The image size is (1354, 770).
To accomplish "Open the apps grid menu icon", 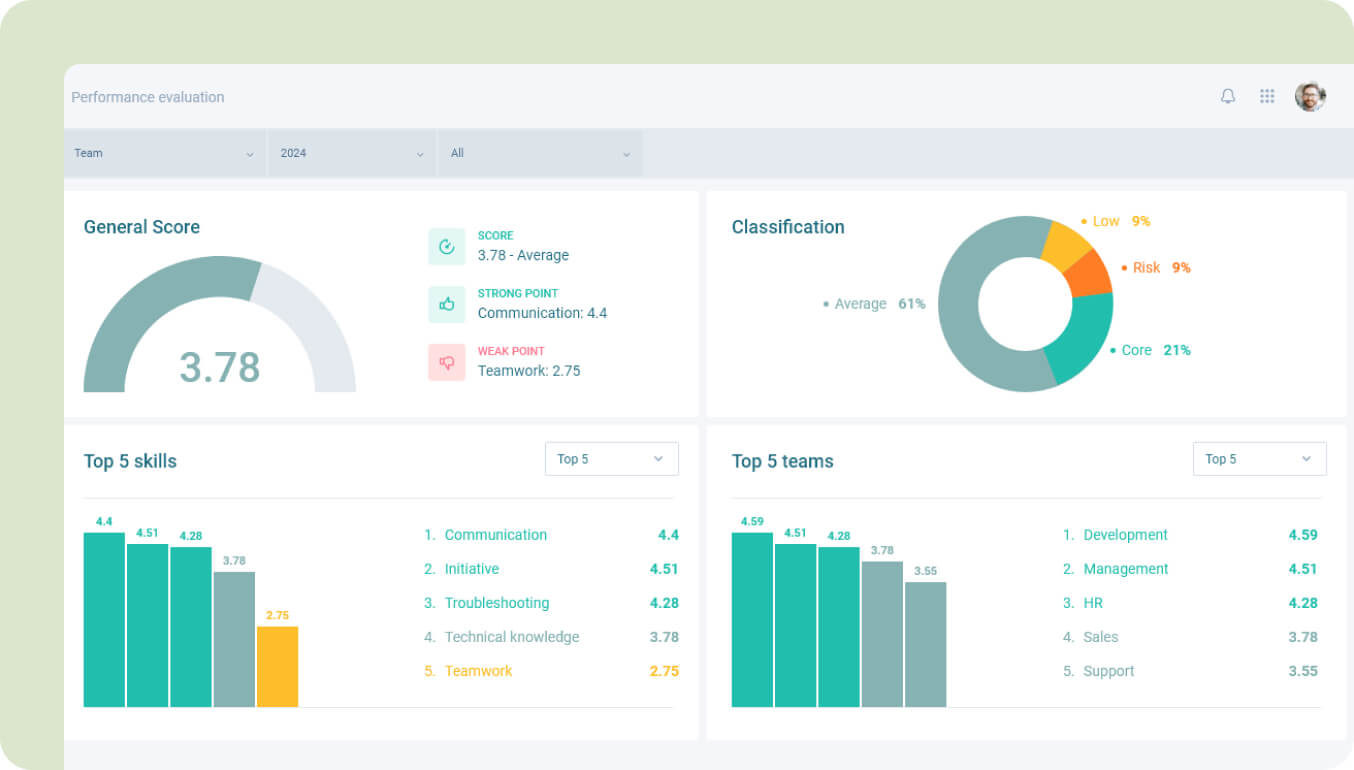I will [x=1267, y=96].
